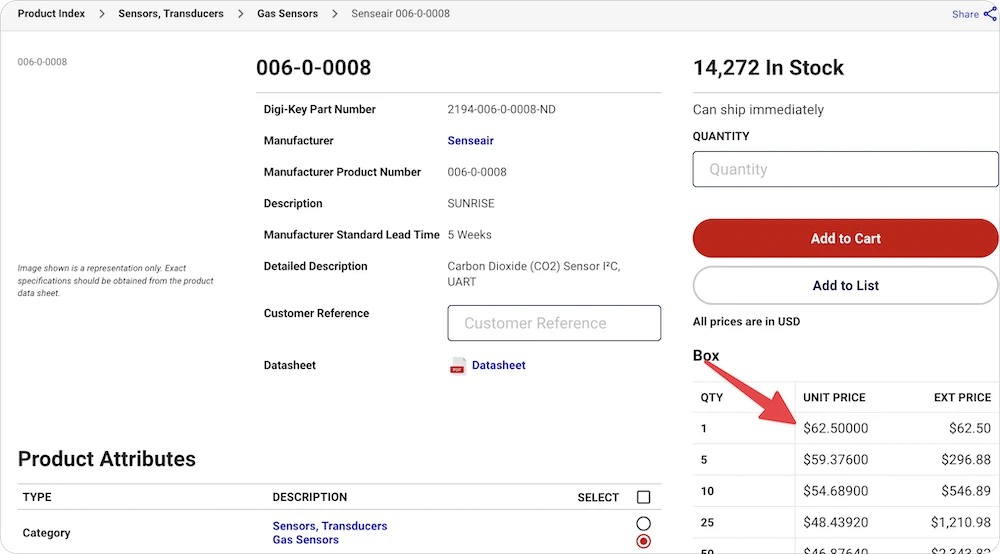Focus the Quantity input field

click(x=845, y=169)
